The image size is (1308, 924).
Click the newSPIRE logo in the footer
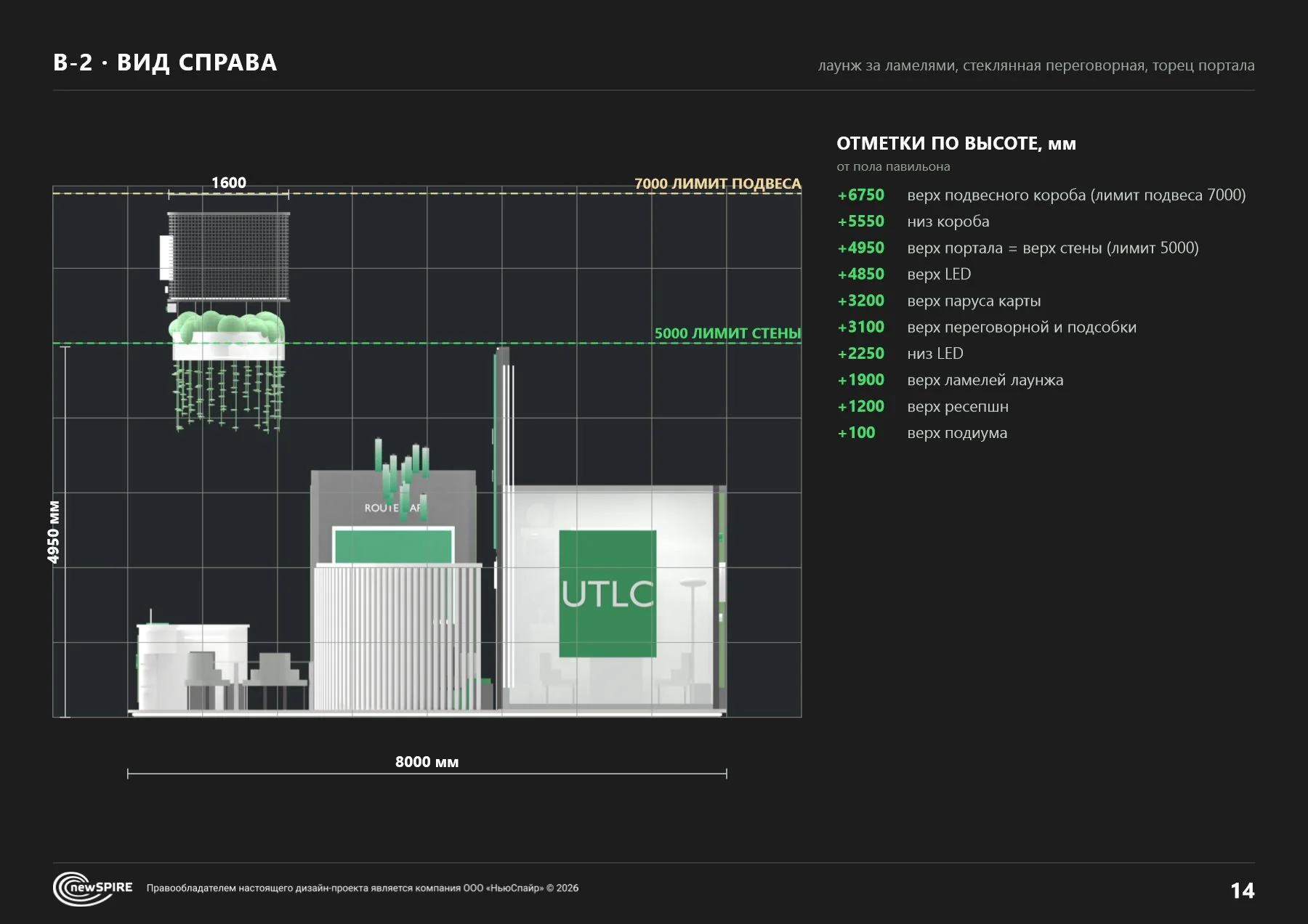click(92, 888)
